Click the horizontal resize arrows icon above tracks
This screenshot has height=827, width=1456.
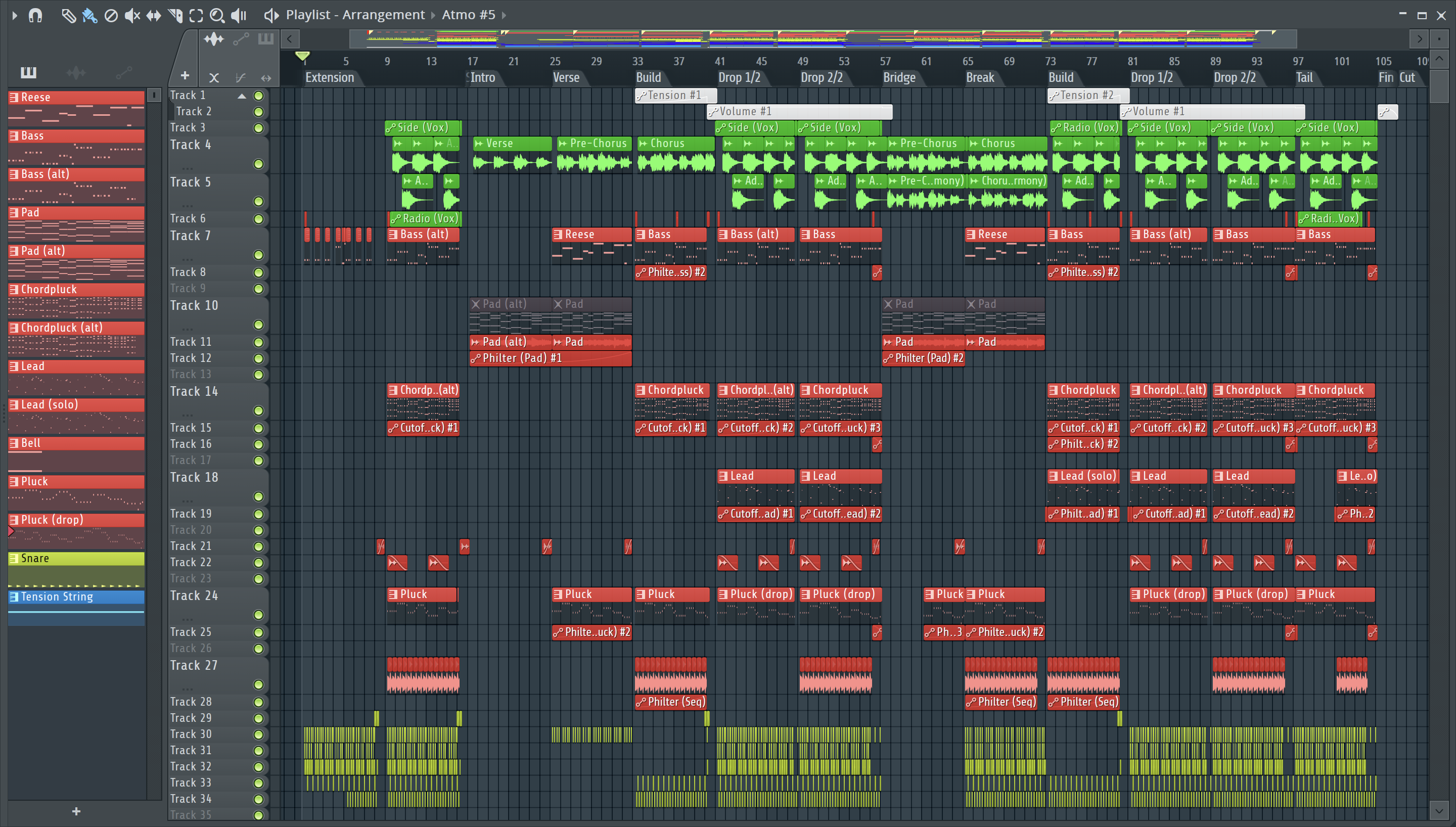pos(266,78)
